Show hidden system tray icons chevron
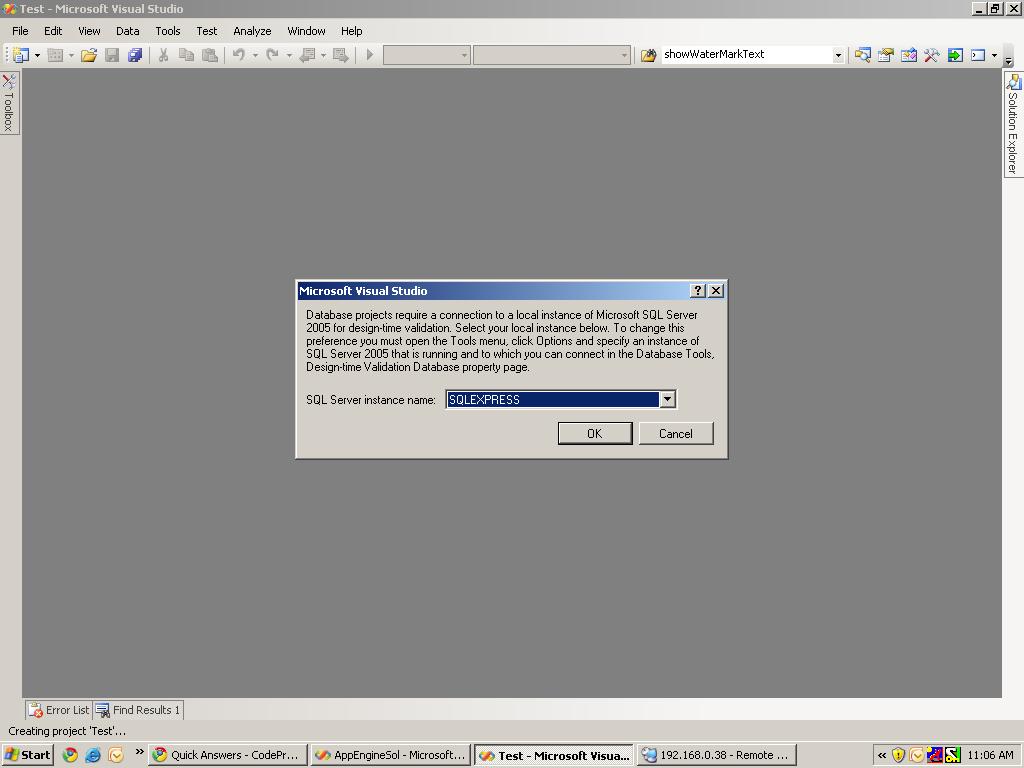 click(x=882, y=756)
